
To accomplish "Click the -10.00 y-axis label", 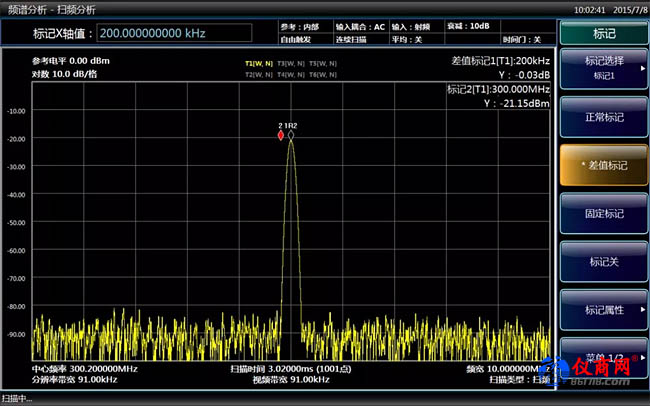I will pyautogui.click(x=16, y=111).
